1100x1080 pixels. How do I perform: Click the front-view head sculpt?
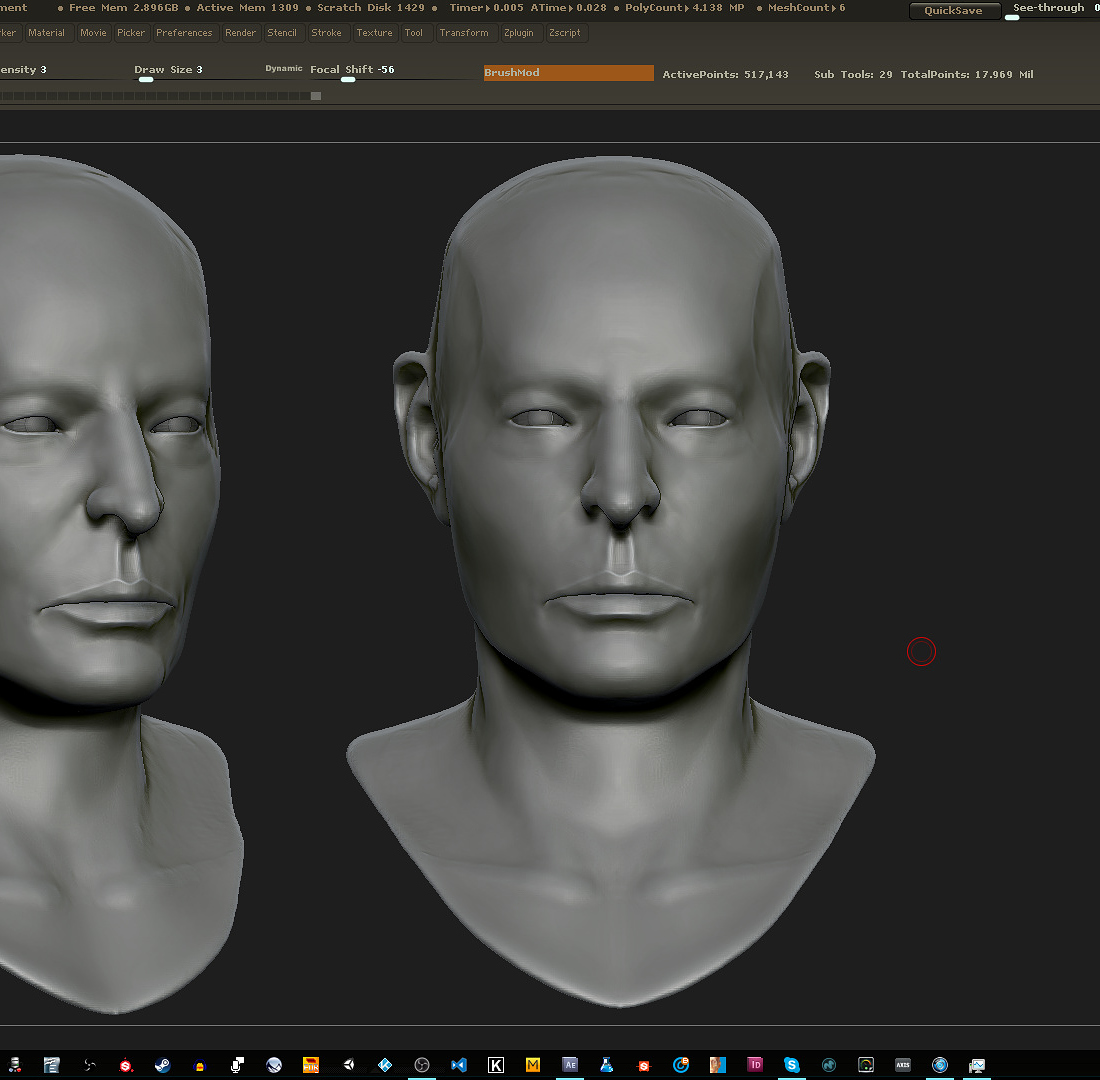point(612,582)
